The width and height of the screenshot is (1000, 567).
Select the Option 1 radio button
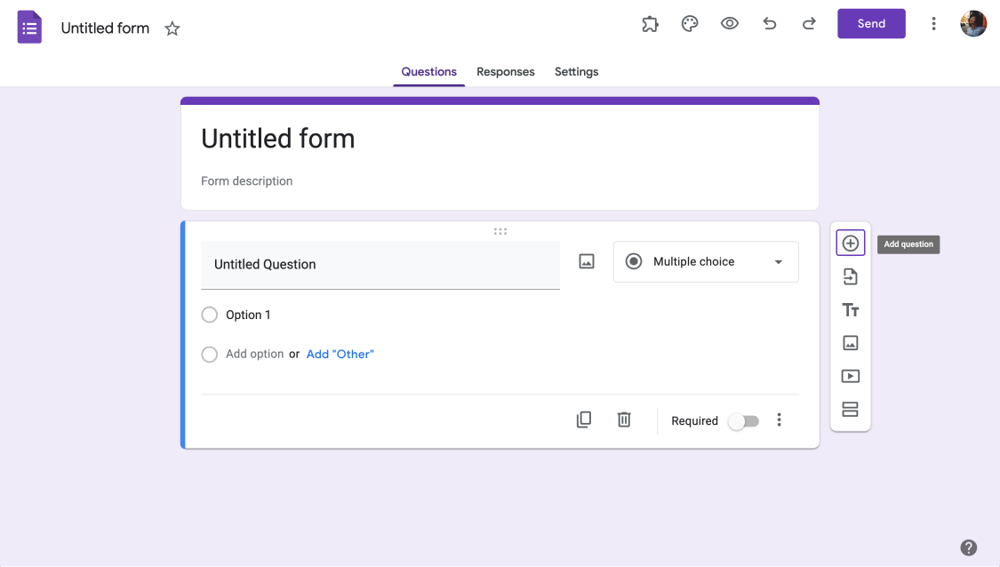[x=209, y=315]
